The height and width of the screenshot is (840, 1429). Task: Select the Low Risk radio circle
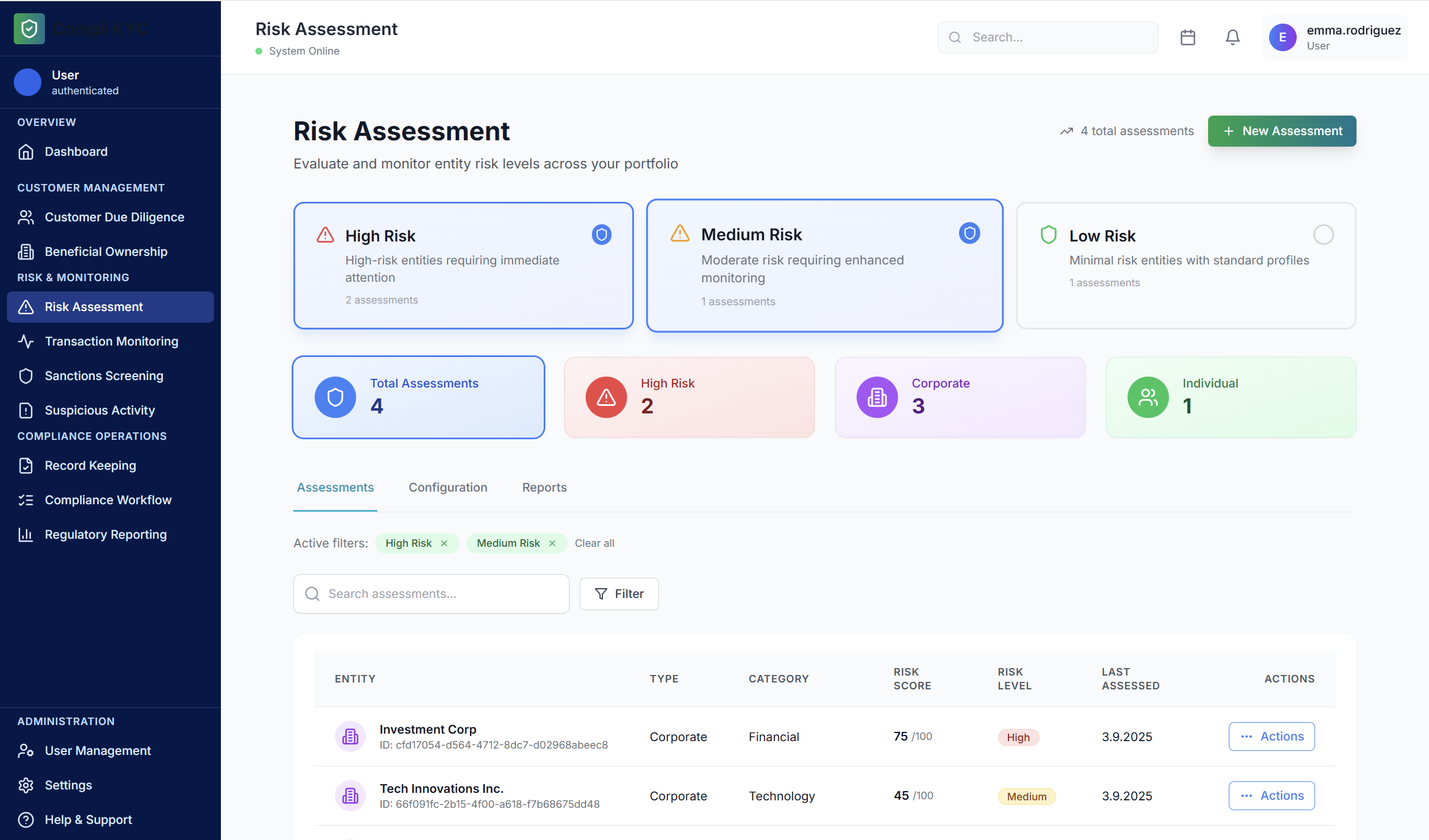click(1323, 235)
